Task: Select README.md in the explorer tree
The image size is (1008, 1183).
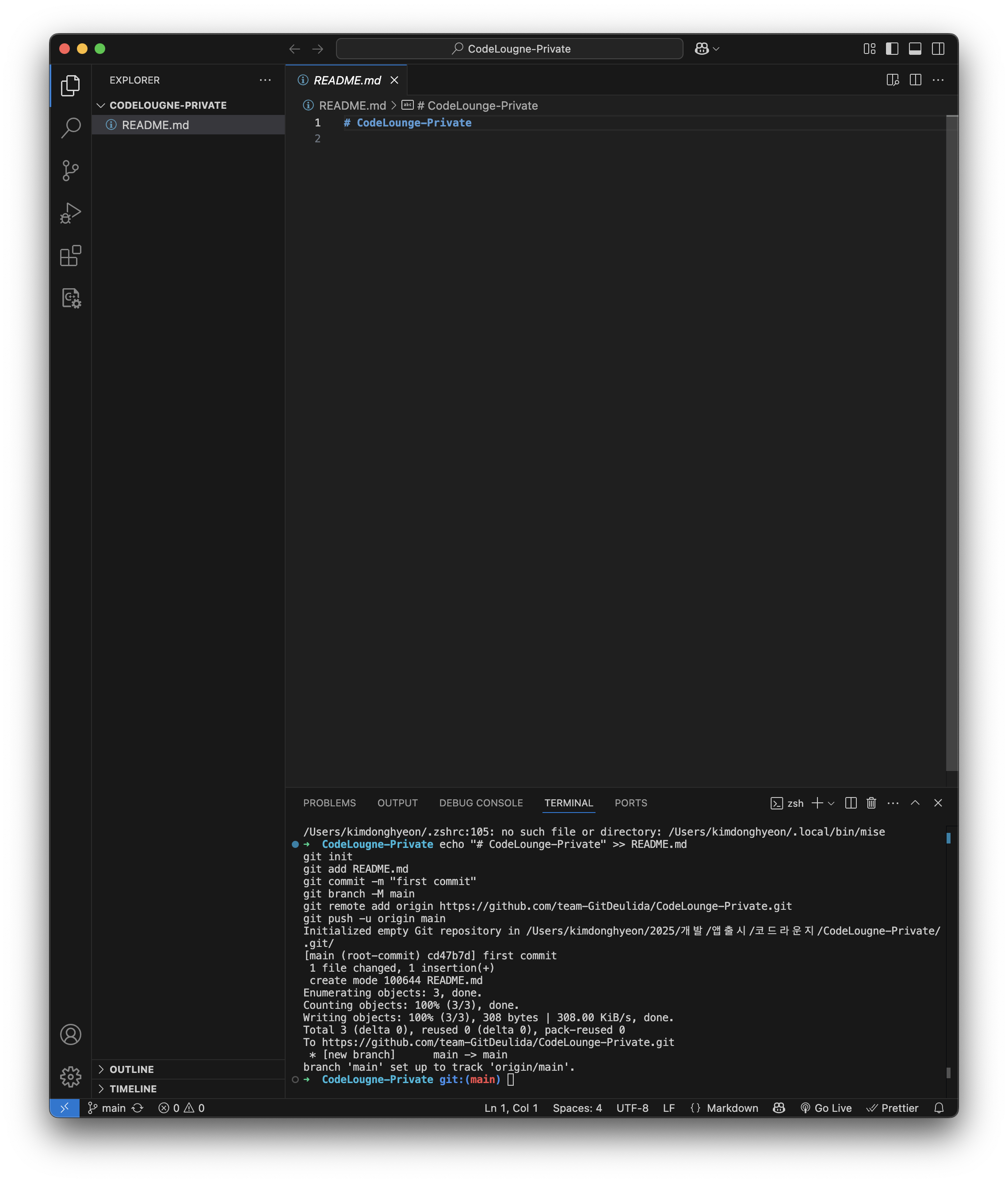Action: coord(188,125)
